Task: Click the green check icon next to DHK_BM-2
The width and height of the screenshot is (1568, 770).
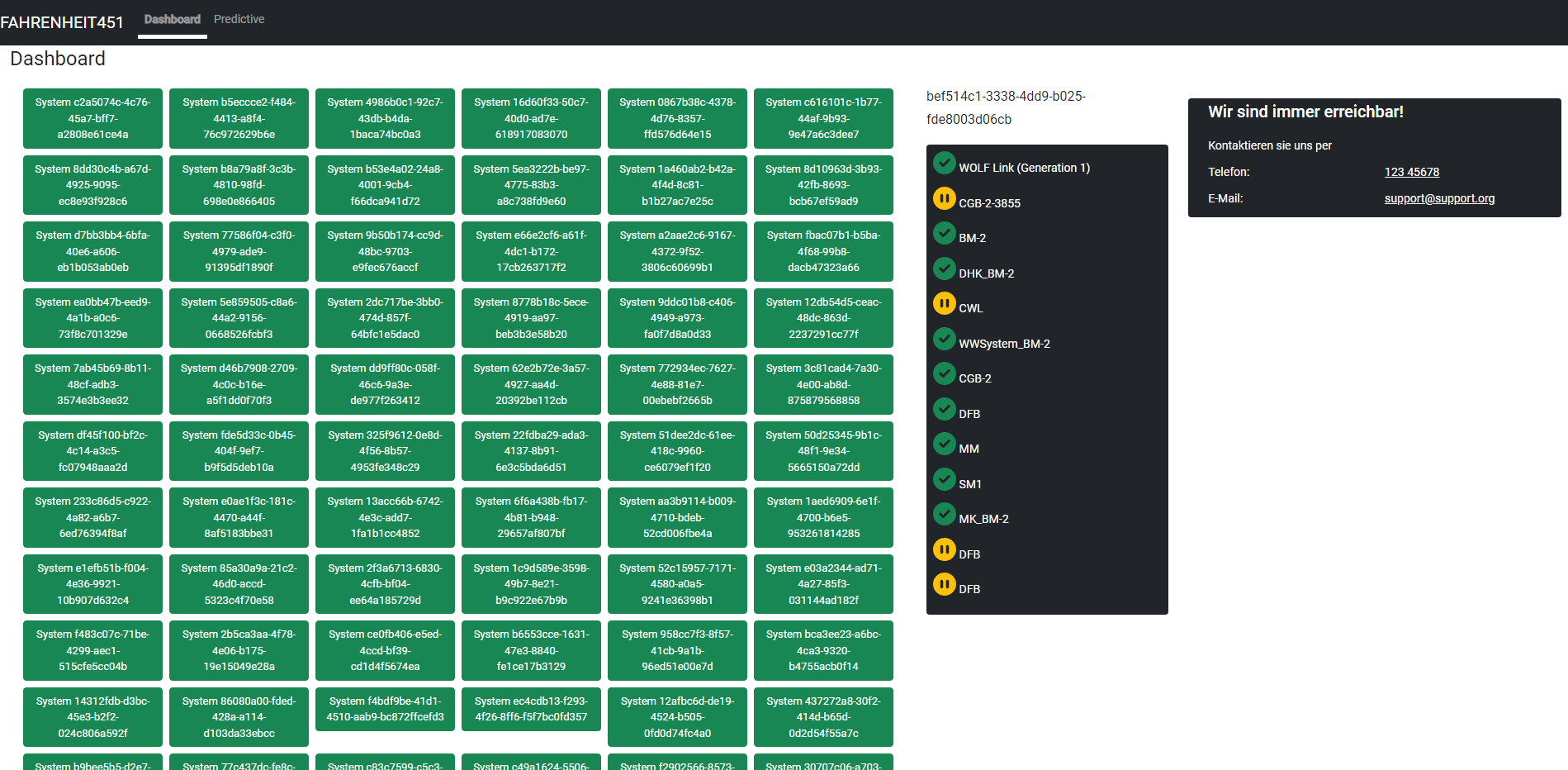Action: pyautogui.click(x=944, y=269)
